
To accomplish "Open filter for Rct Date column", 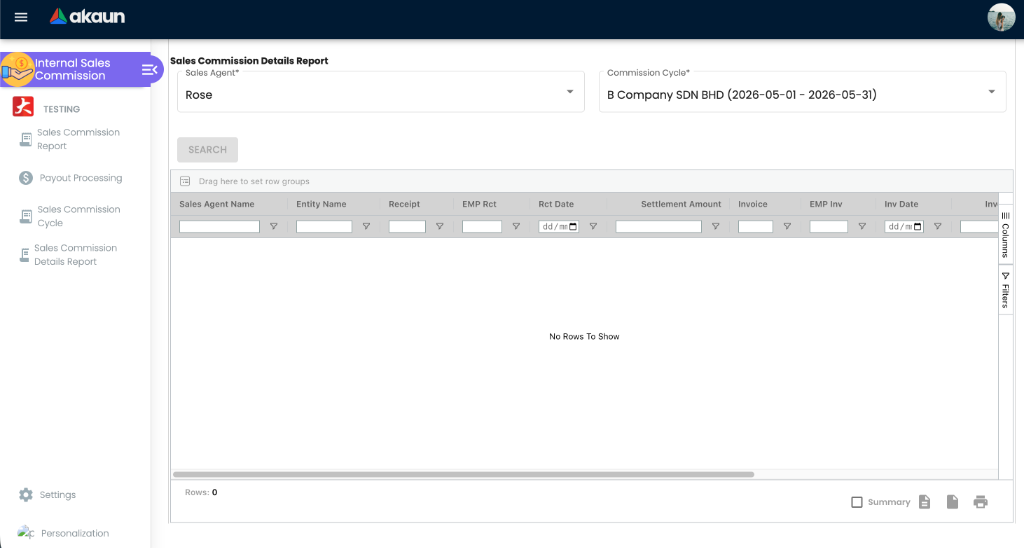I will point(593,227).
